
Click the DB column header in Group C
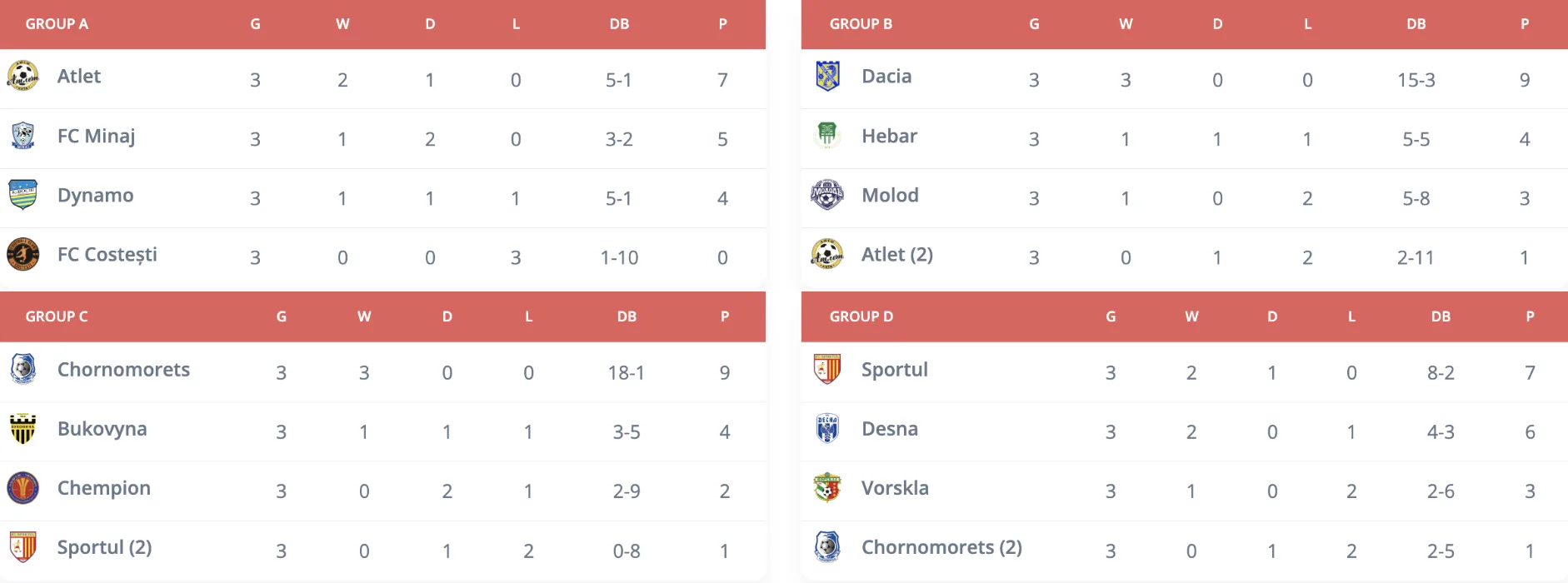[627, 316]
